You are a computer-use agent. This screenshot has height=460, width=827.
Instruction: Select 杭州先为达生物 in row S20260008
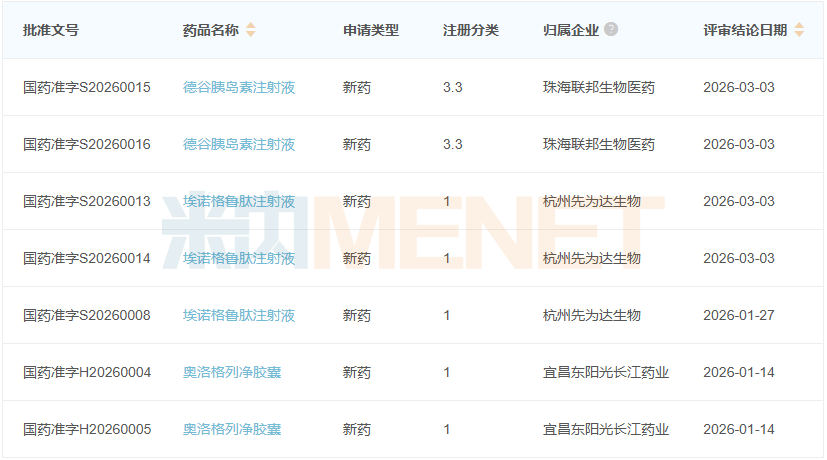point(592,315)
